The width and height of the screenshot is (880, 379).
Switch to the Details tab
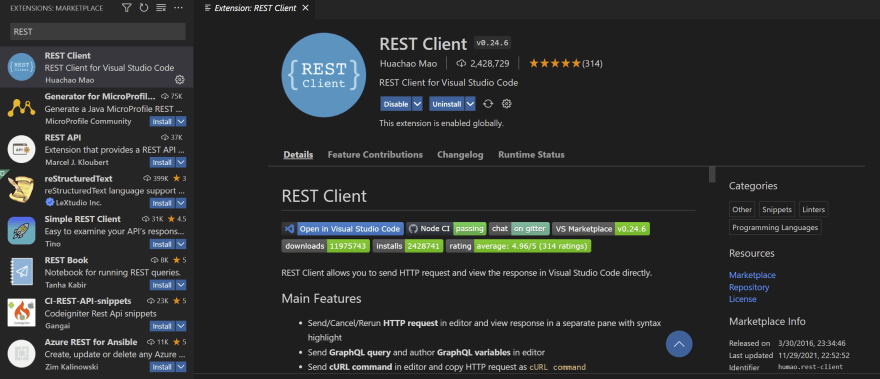click(x=298, y=154)
